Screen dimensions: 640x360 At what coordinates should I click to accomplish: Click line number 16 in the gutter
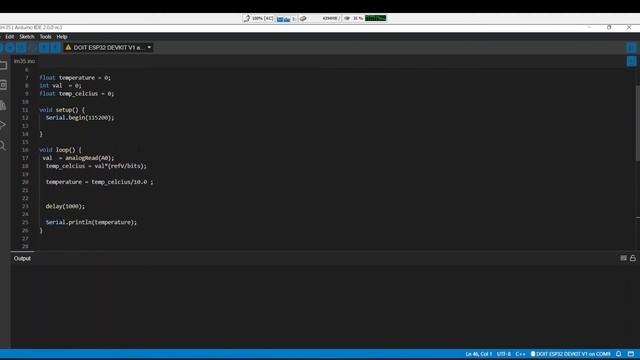(x=25, y=150)
